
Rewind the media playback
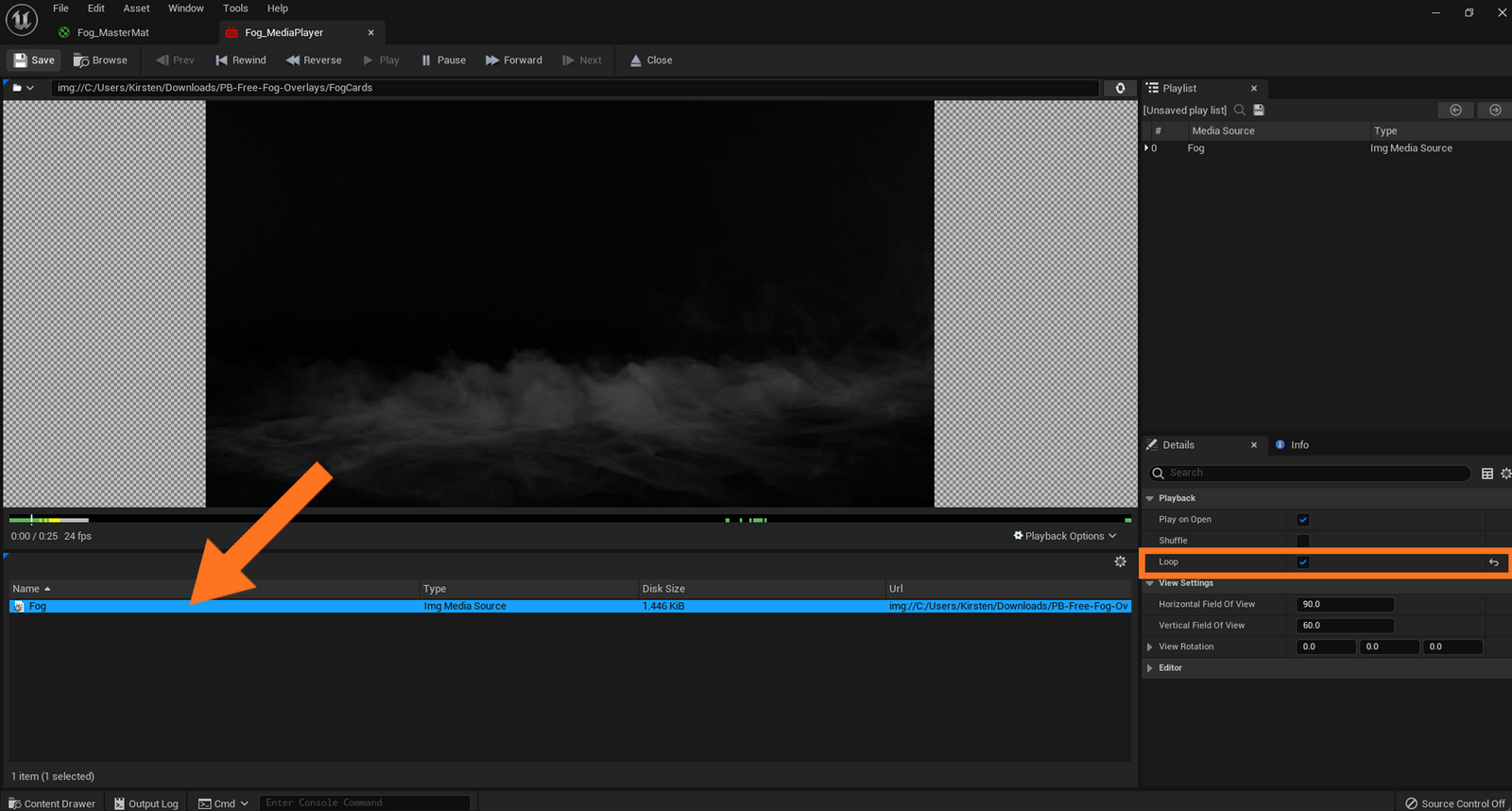pos(241,60)
